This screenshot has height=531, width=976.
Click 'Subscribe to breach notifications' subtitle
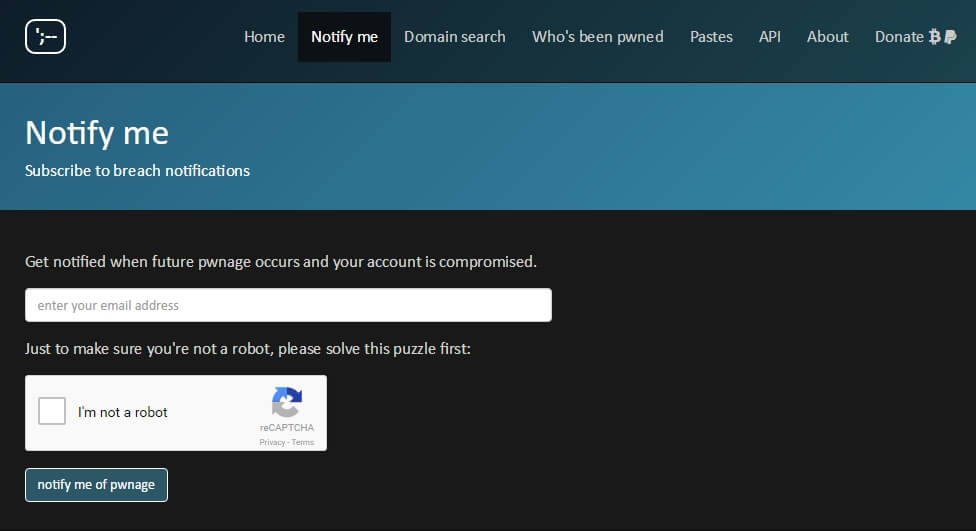[138, 171]
